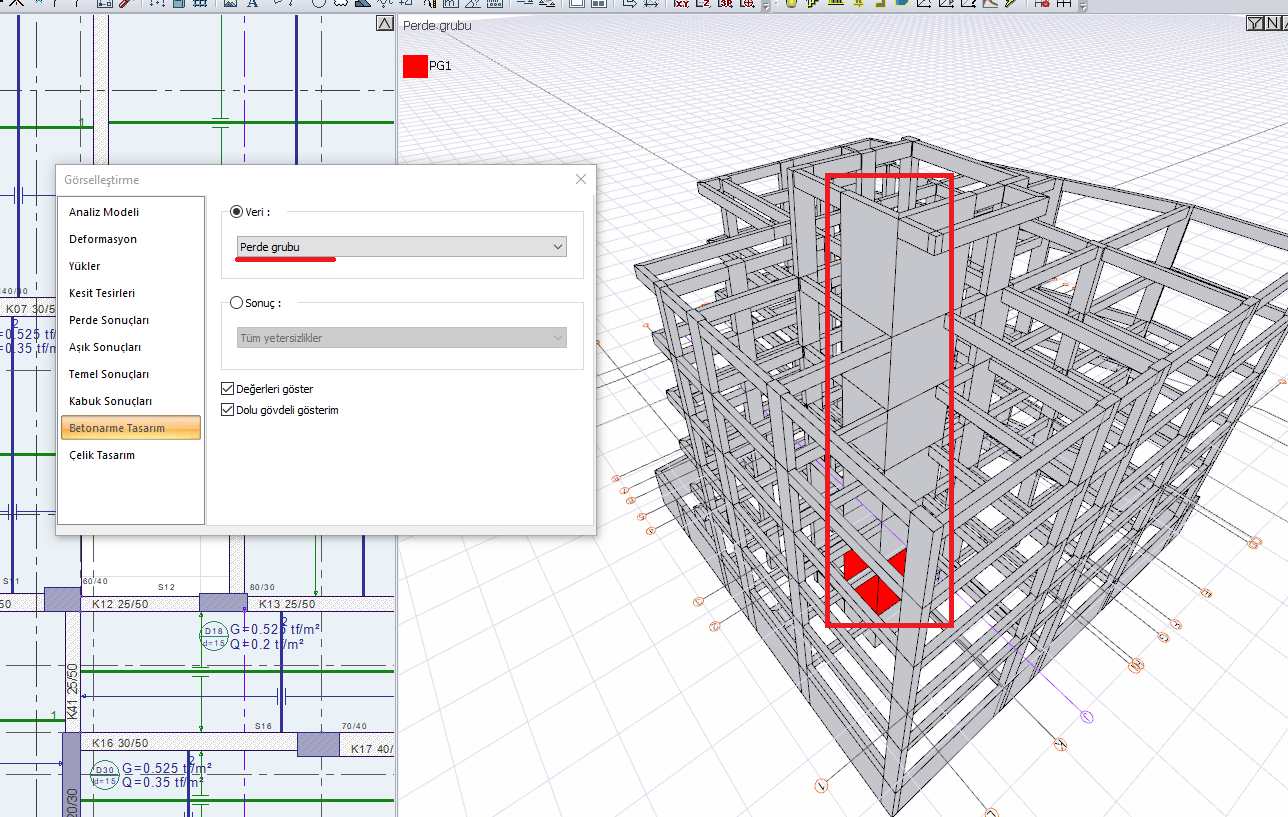Open the Perde grubu dropdown
Image resolution: width=1288 pixels, height=817 pixels.
pyautogui.click(x=402, y=247)
